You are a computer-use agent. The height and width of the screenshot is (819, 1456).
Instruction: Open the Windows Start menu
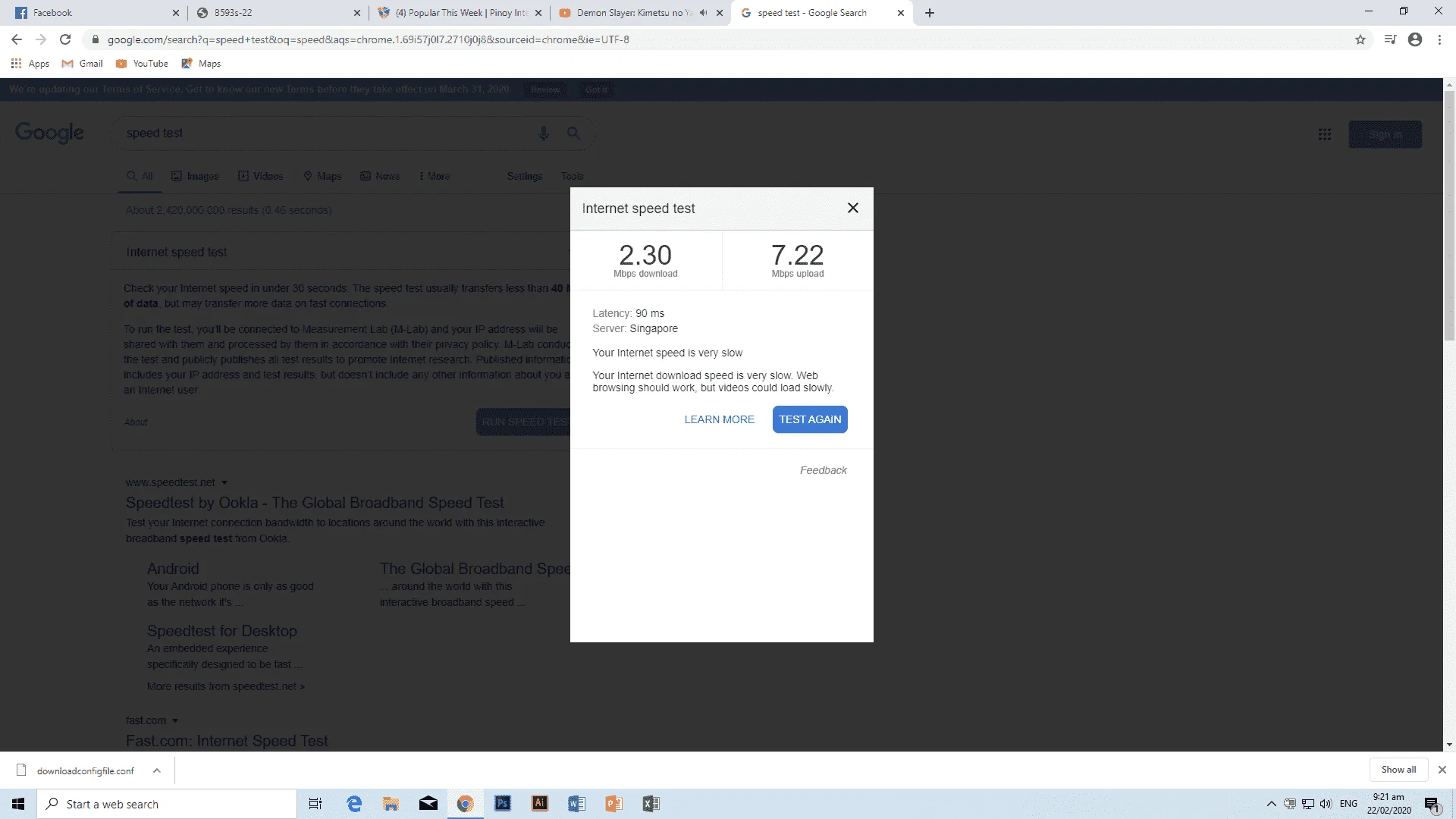click(x=18, y=804)
